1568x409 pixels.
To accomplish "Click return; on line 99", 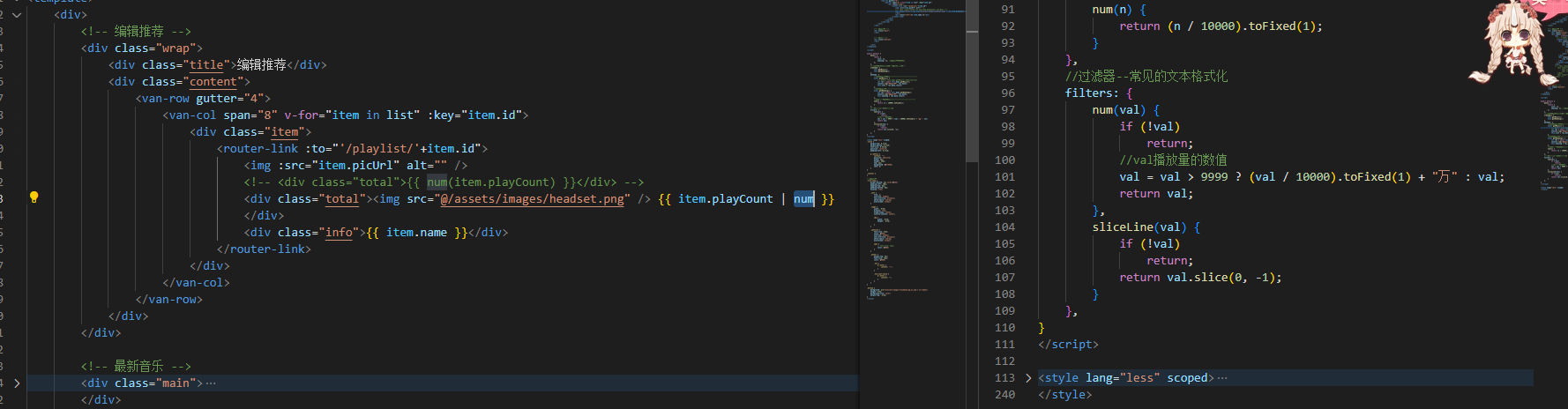I will [1169, 143].
